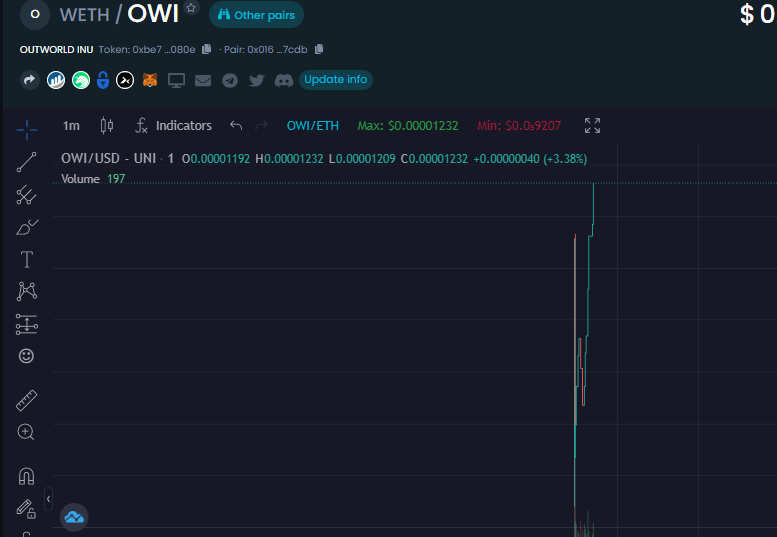Toggle lock all drawing tools

pos(26,509)
